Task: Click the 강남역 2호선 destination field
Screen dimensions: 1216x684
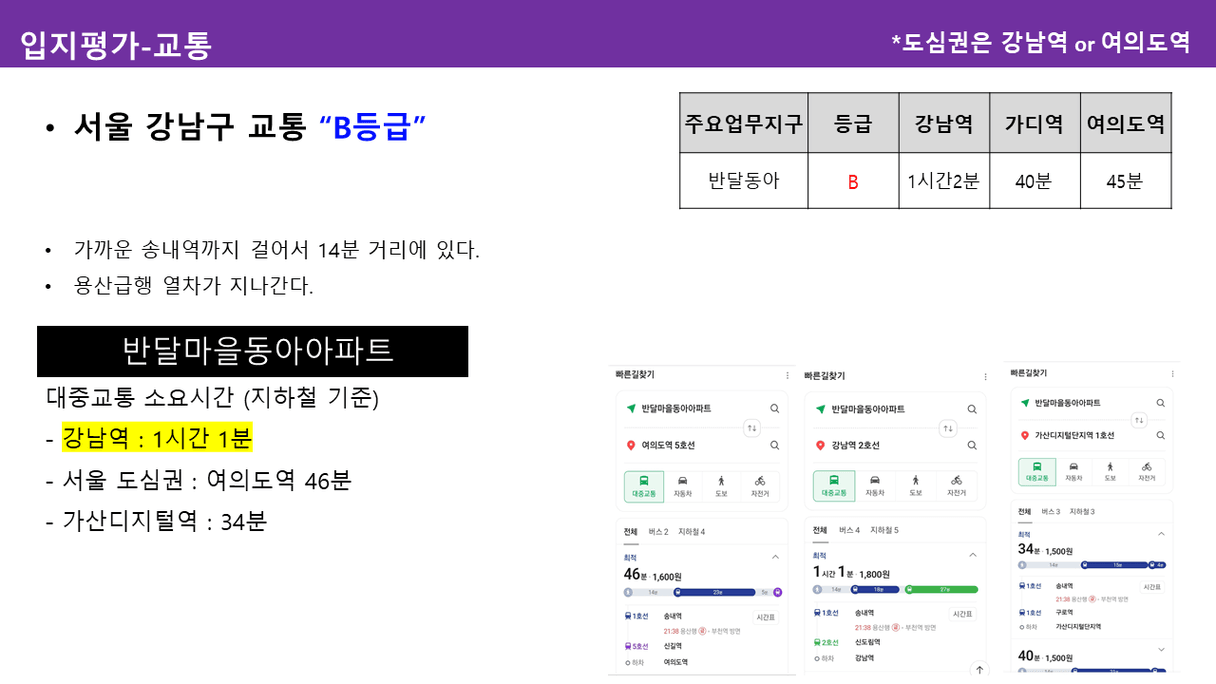Action: [x=896, y=445]
